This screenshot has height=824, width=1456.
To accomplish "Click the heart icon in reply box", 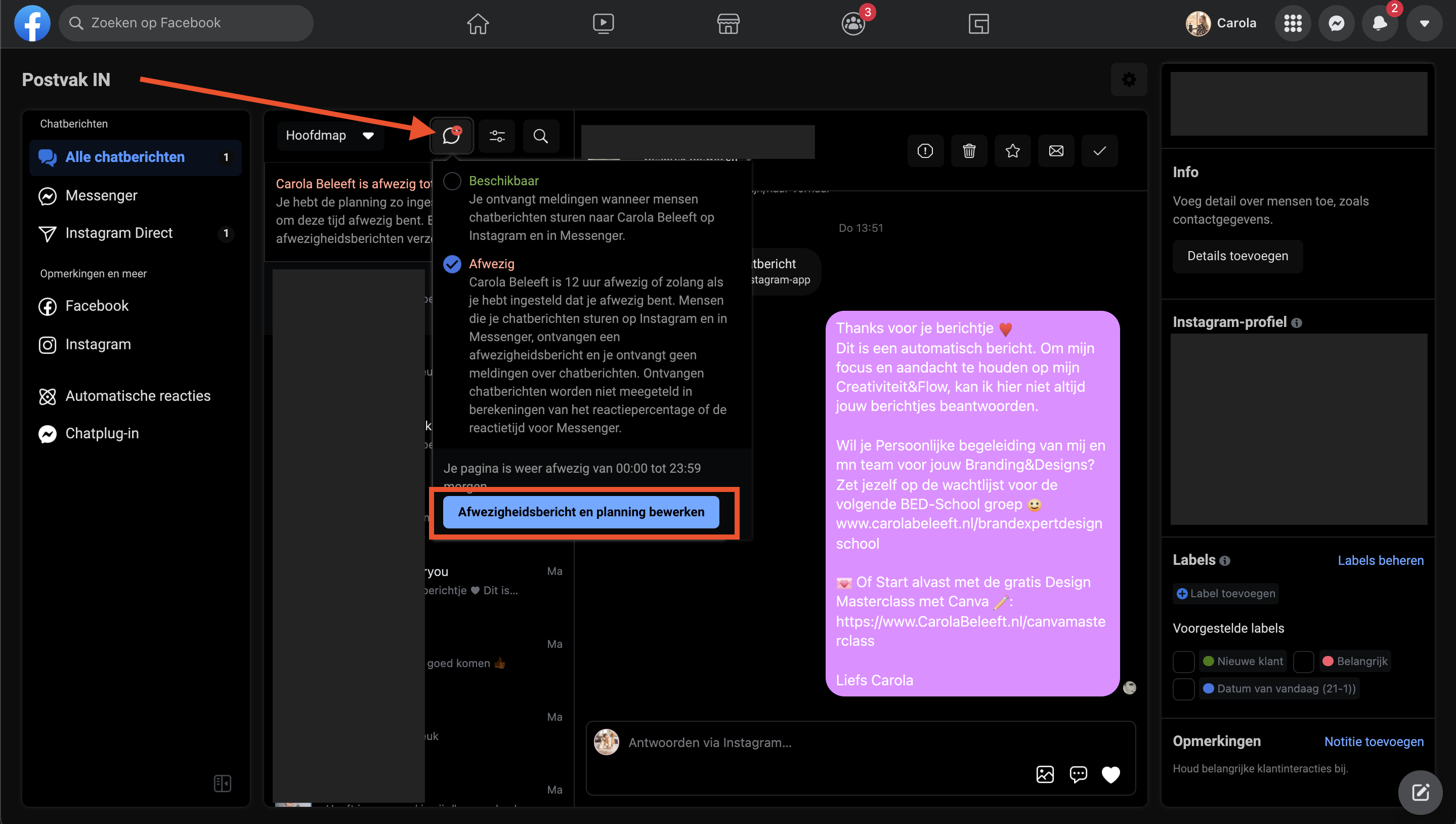I will 1110,775.
